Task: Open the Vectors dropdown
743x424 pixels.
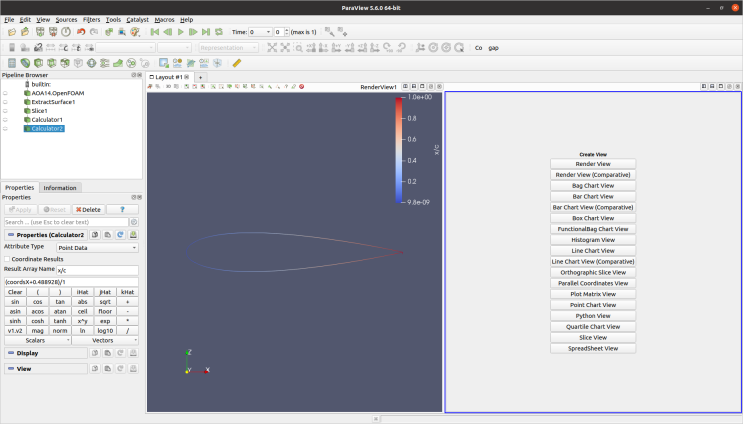Action: tap(105, 341)
